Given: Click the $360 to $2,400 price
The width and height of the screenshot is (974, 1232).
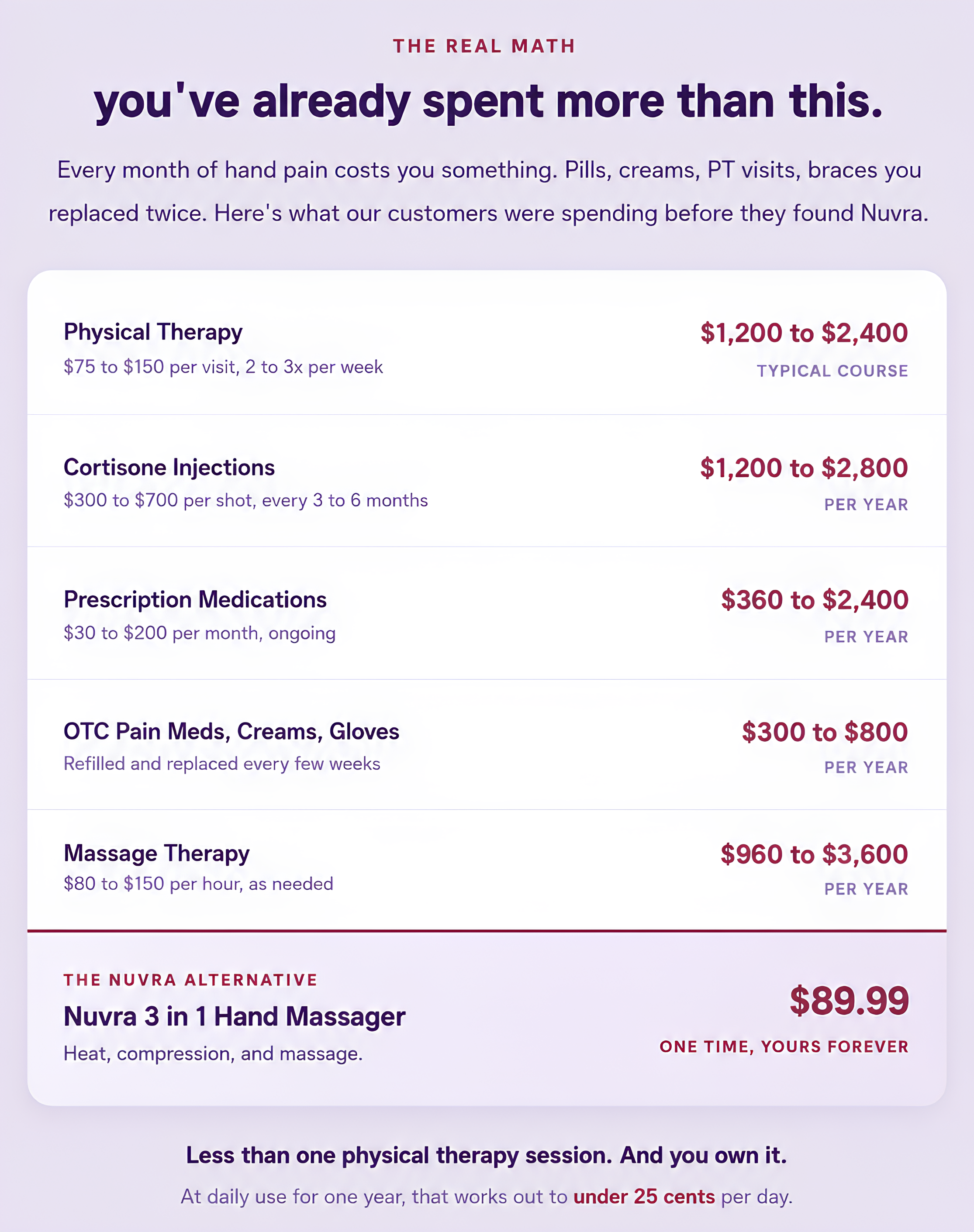Looking at the screenshot, I should pyautogui.click(x=814, y=600).
